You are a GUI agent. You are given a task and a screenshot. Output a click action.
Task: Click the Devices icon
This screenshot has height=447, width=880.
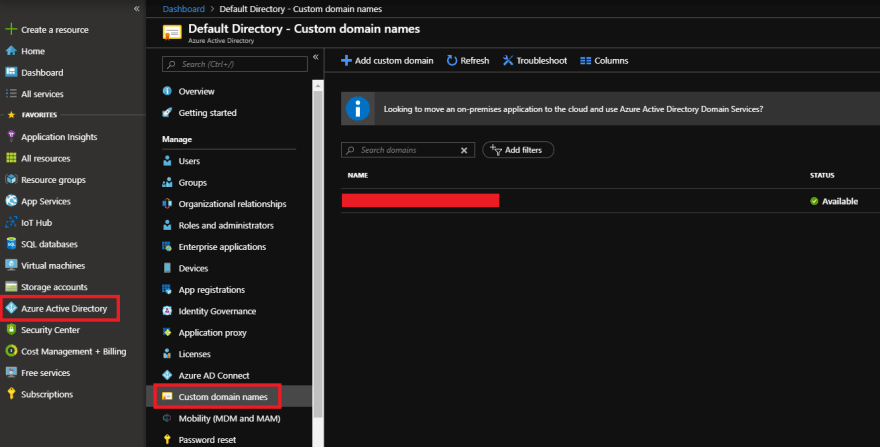(167, 268)
